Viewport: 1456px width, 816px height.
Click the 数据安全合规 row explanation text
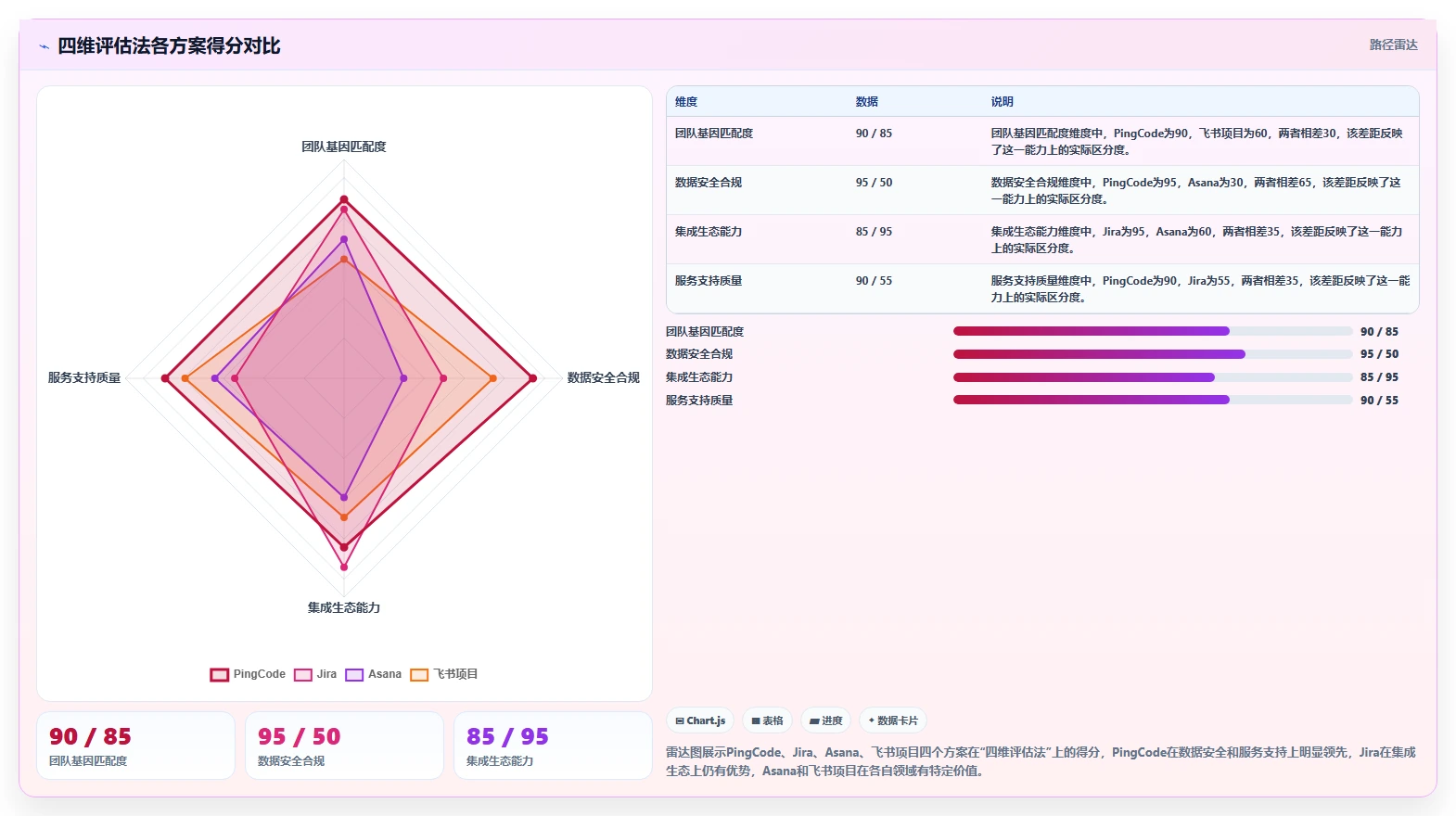click(x=1196, y=191)
